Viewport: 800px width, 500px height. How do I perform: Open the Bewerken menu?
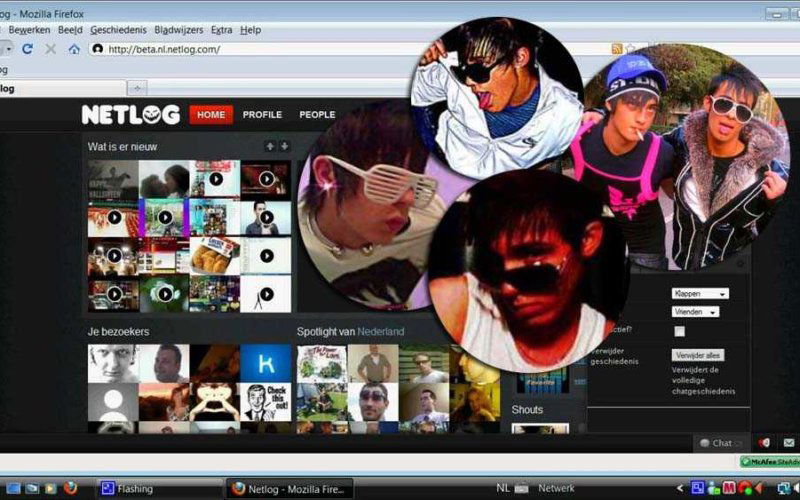(29, 30)
